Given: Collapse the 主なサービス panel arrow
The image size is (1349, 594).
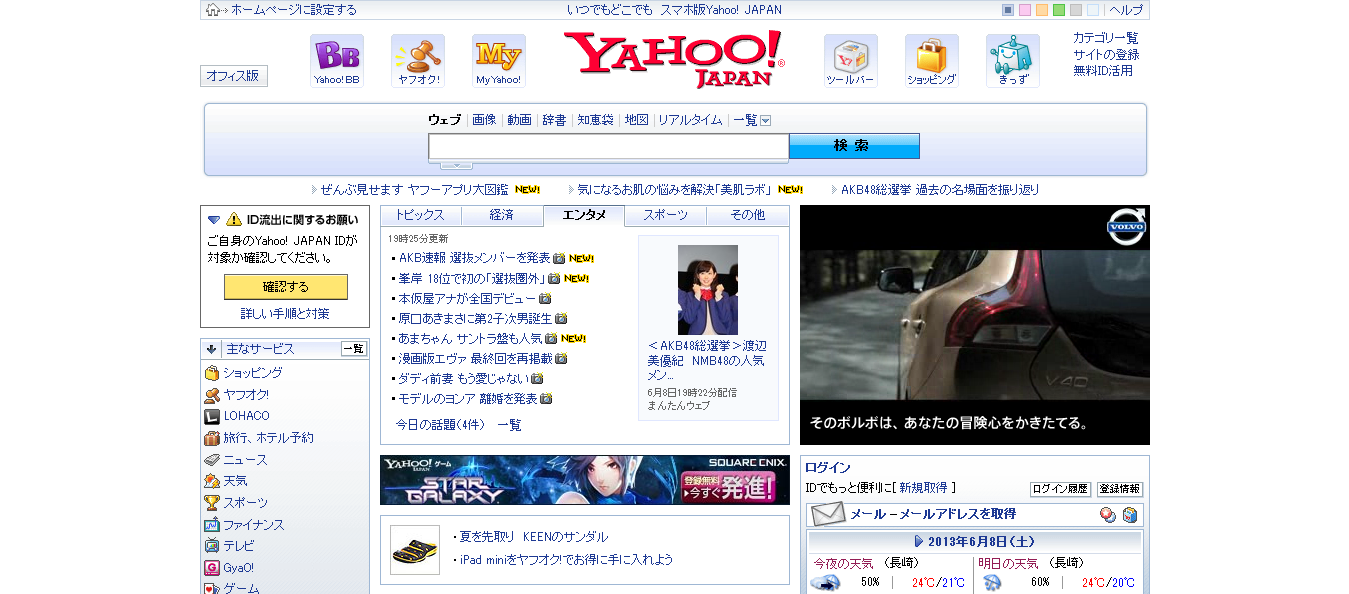Looking at the screenshot, I should (x=212, y=349).
